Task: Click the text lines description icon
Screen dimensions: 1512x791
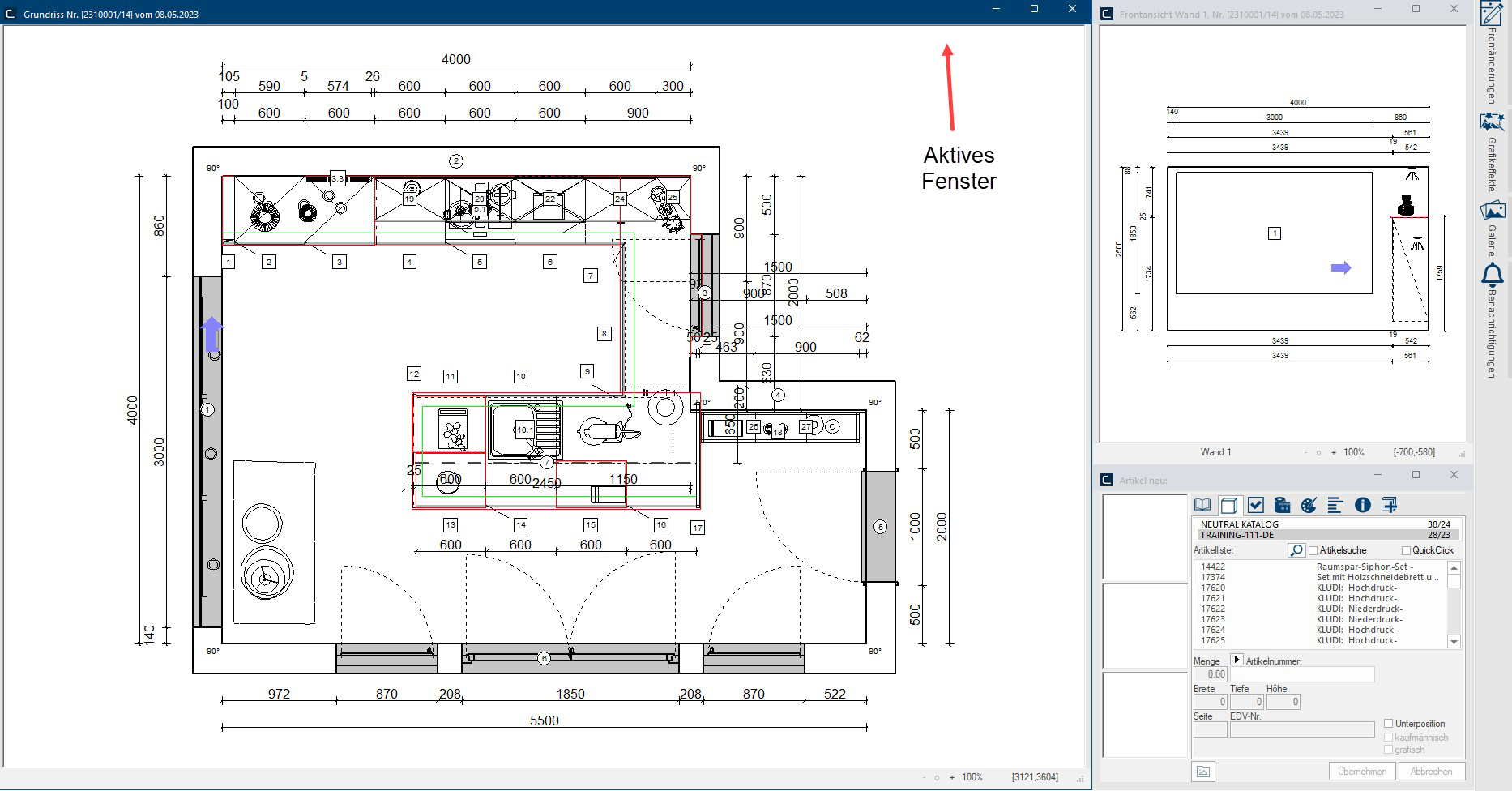Action: (x=1335, y=505)
